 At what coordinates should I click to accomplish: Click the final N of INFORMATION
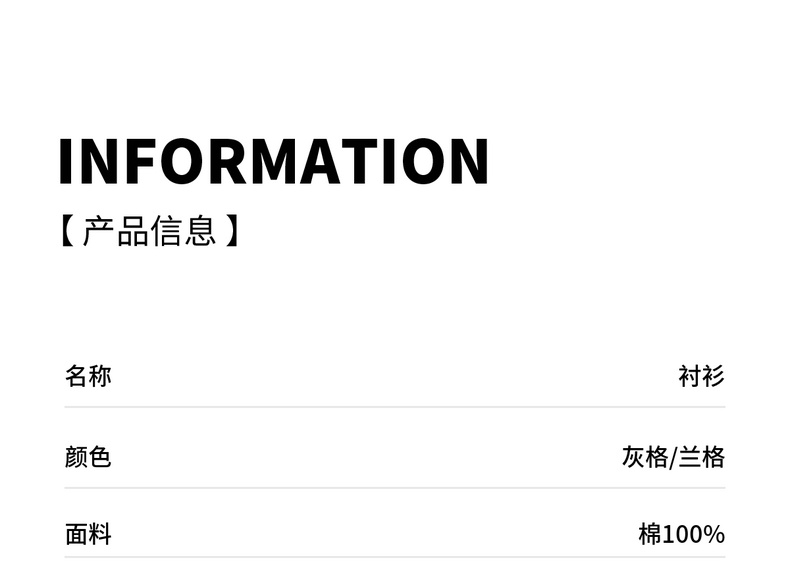pyautogui.click(x=467, y=161)
